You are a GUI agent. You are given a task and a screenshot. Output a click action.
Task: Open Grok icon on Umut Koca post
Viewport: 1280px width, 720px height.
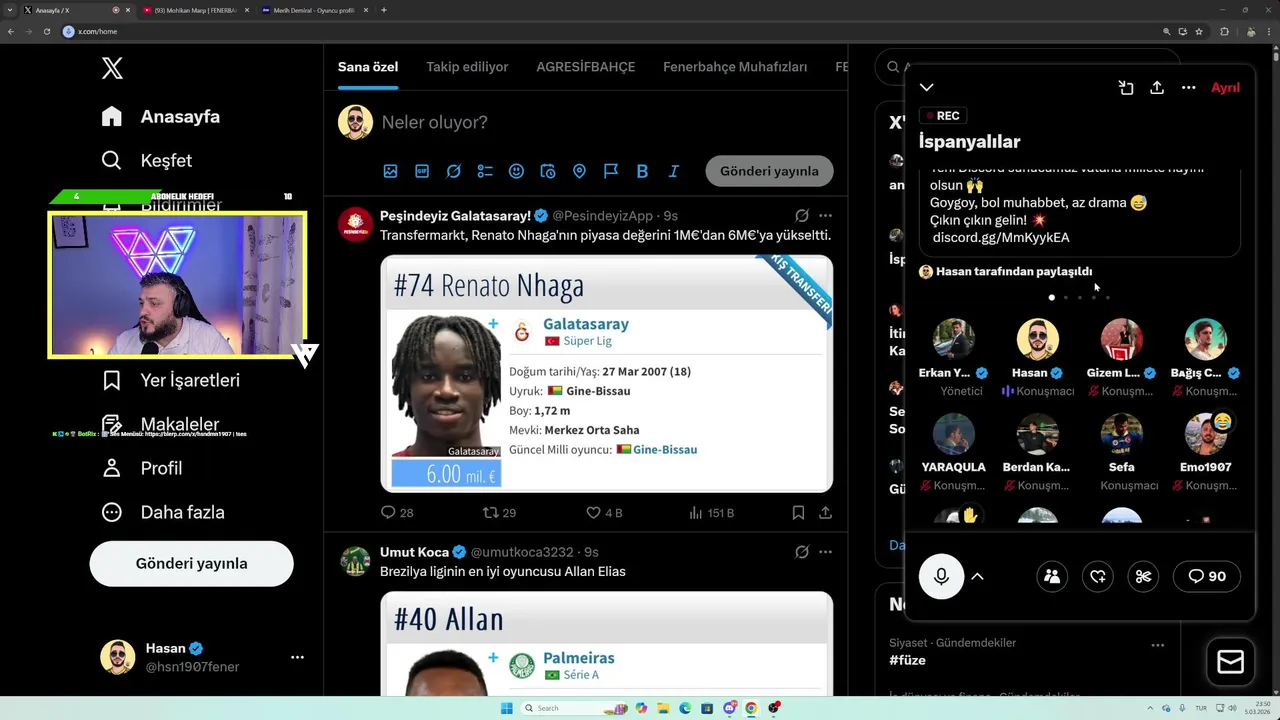(802, 551)
